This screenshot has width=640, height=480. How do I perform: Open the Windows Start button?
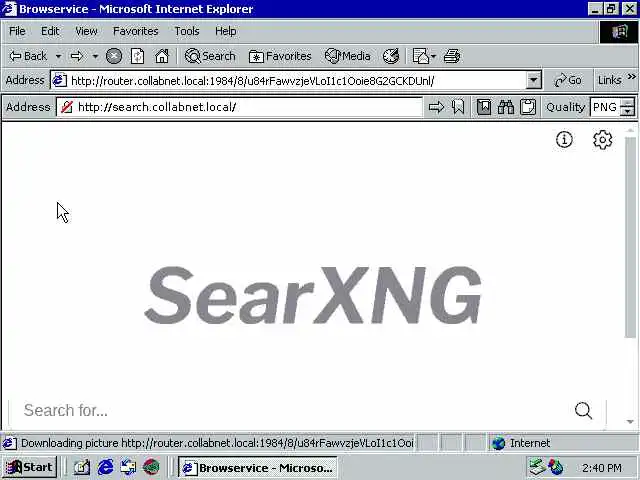29,467
